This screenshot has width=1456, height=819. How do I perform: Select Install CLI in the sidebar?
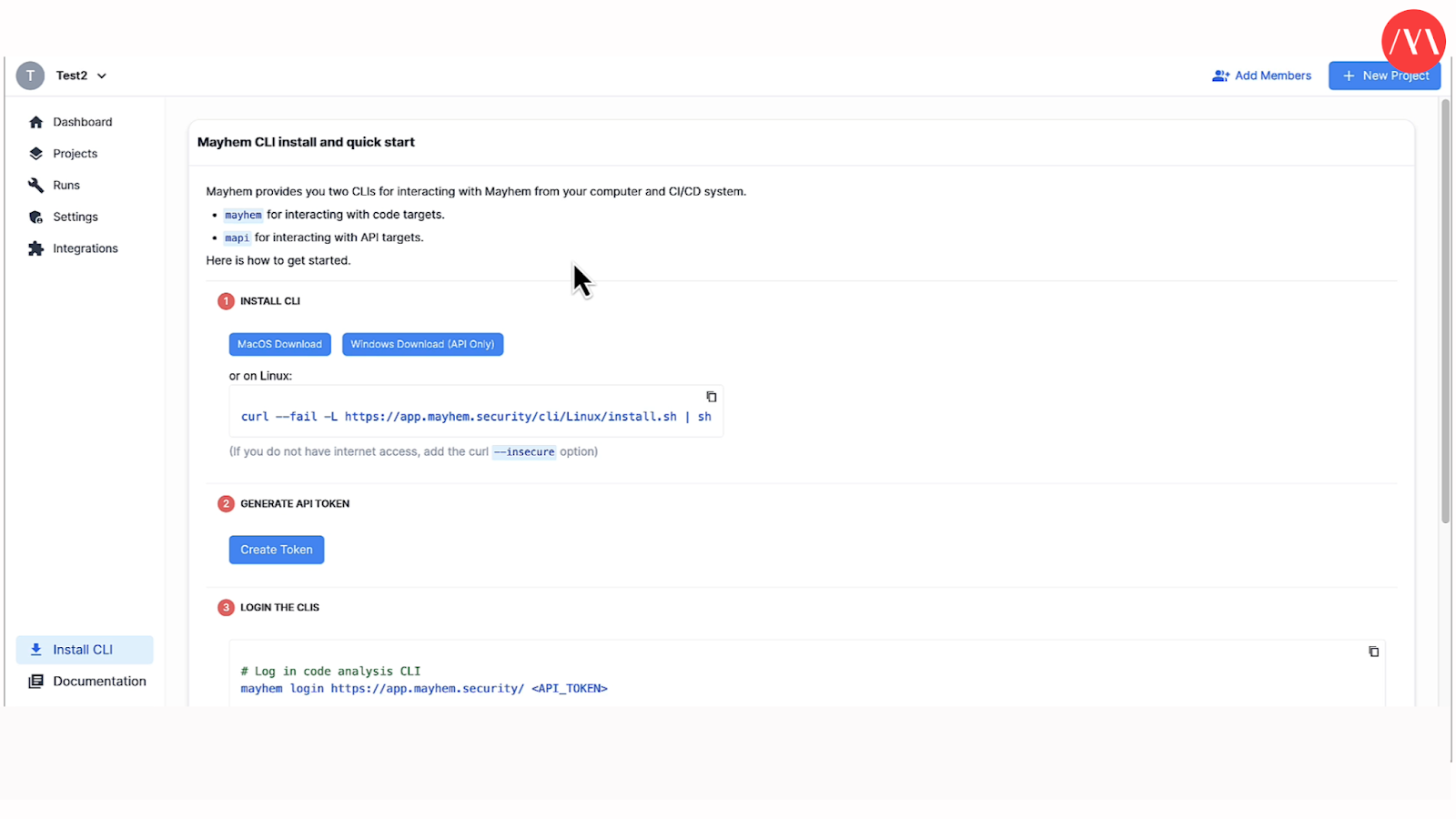tap(85, 650)
